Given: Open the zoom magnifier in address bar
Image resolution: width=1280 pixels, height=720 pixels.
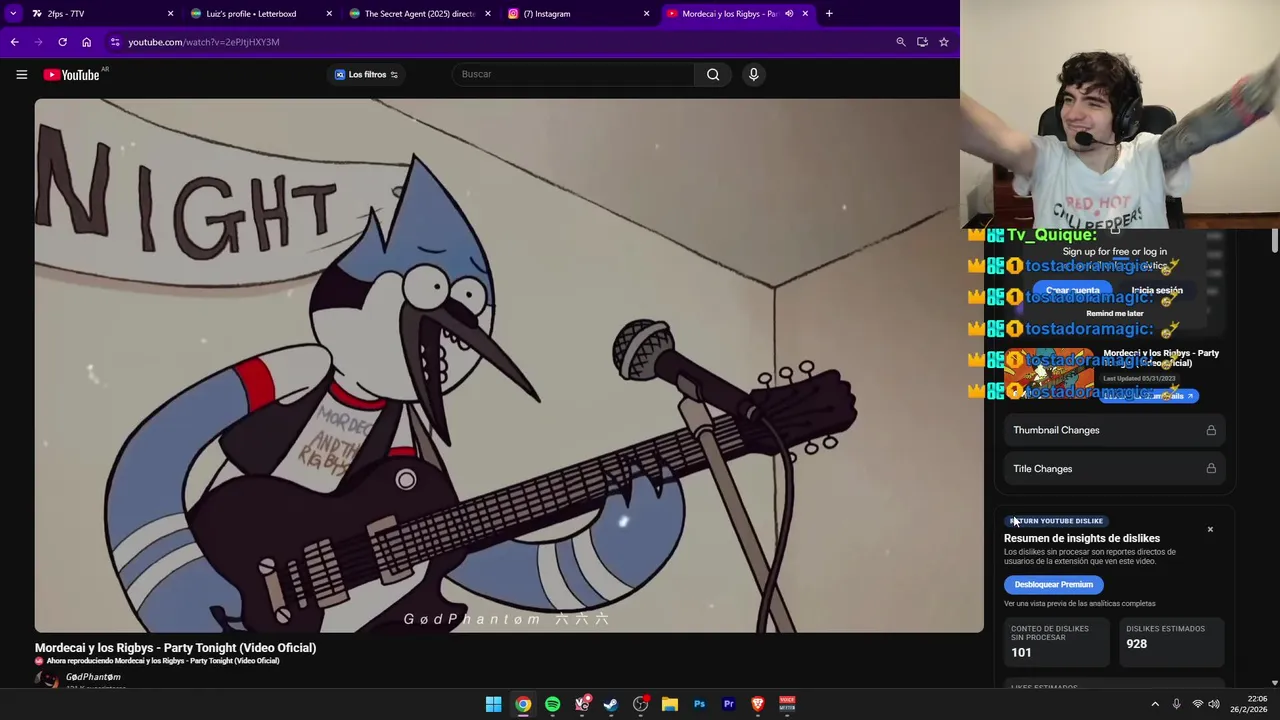Looking at the screenshot, I should [x=900, y=42].
